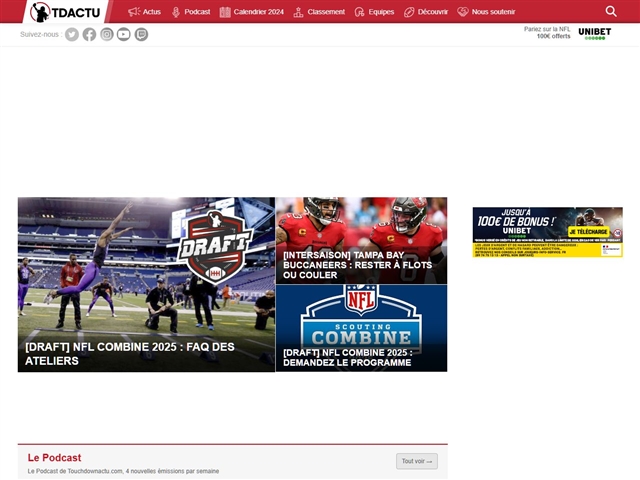
Task: Open the Instagram social icon
Action: point(107,35)
